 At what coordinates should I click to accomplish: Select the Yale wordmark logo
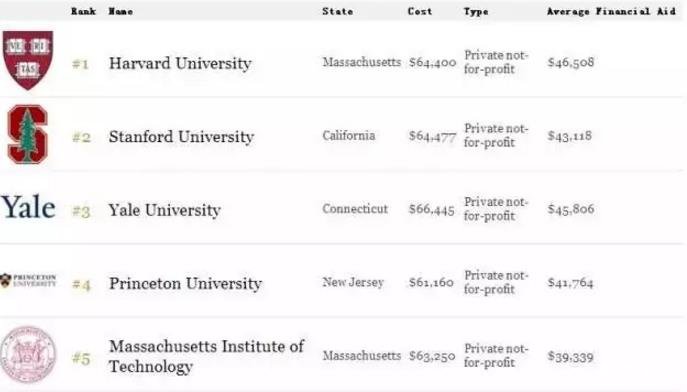(28, 207)
